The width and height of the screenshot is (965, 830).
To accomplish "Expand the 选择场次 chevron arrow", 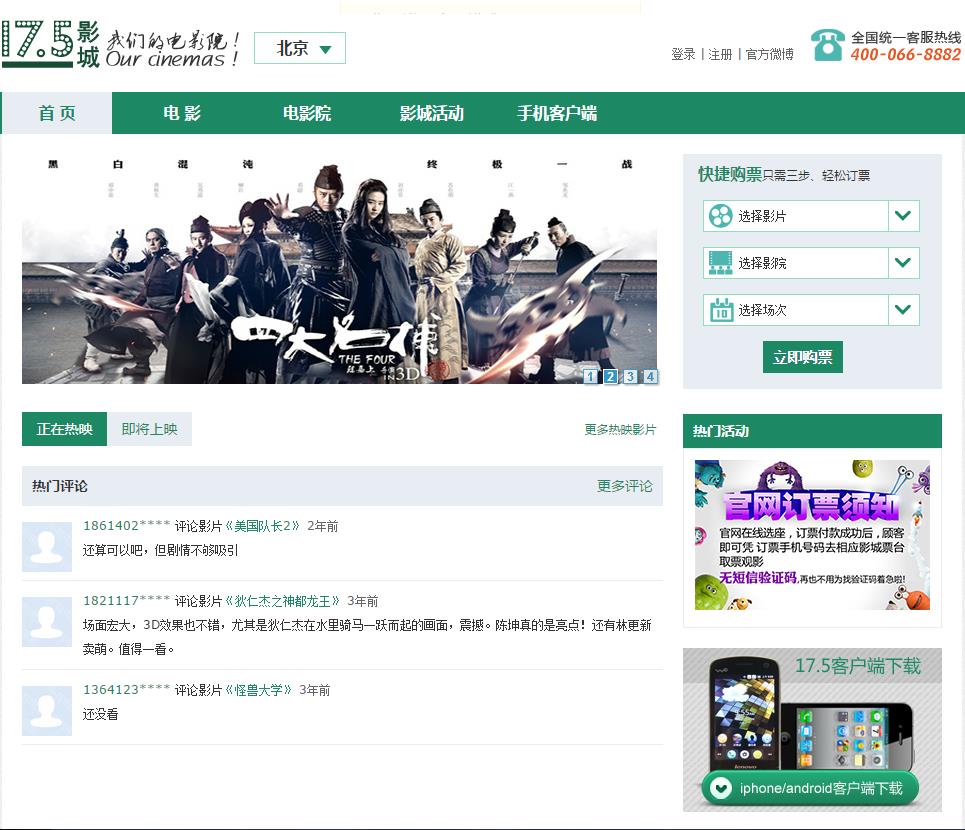I will [x=903, y=309].
